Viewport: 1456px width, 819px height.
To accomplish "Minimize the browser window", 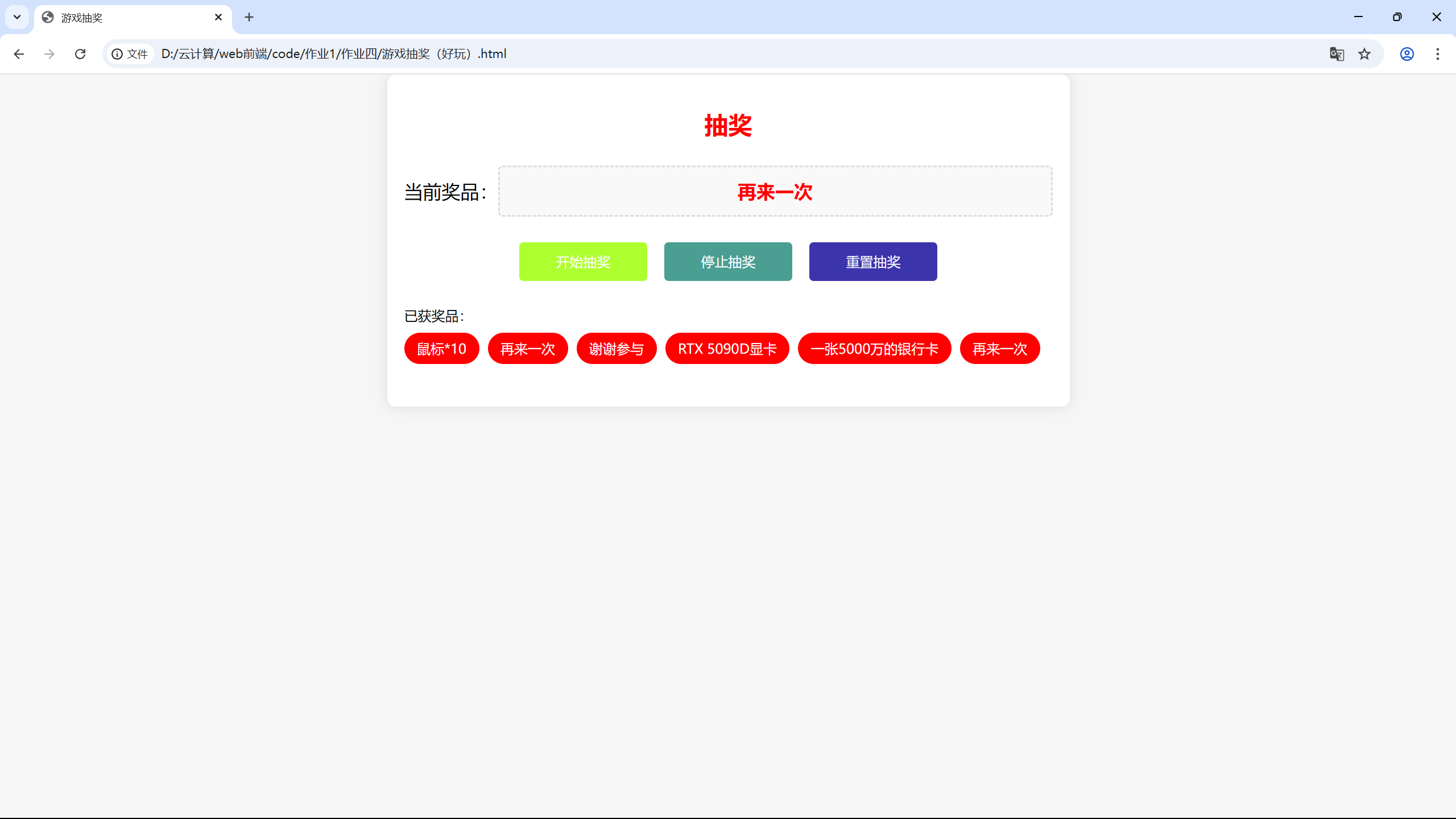I will [1359, 17].
